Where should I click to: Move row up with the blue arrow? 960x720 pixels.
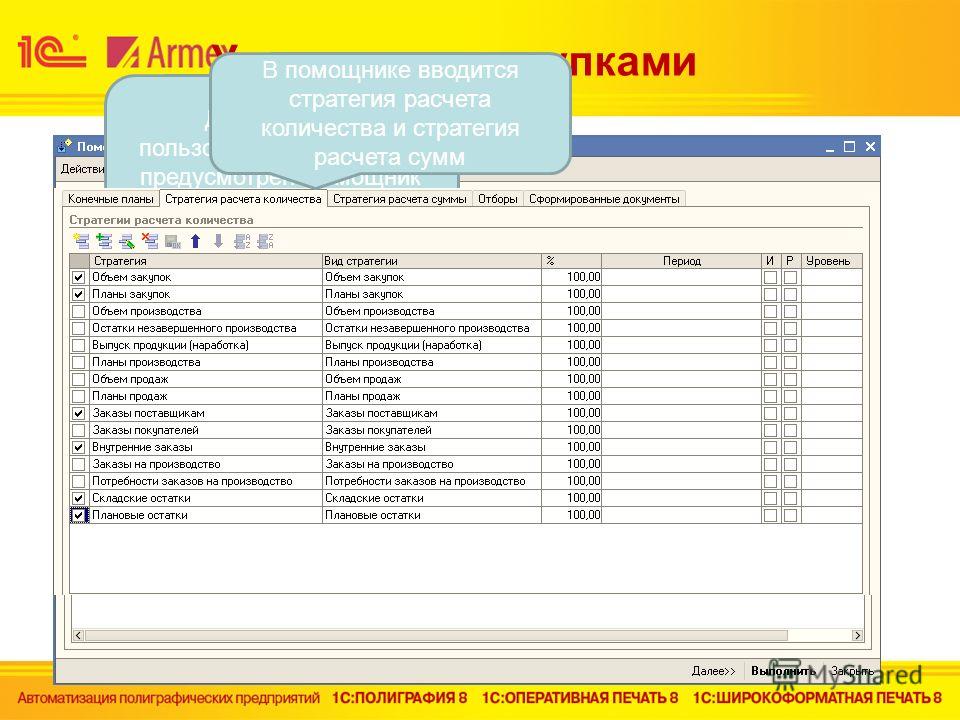click(195, 241)
